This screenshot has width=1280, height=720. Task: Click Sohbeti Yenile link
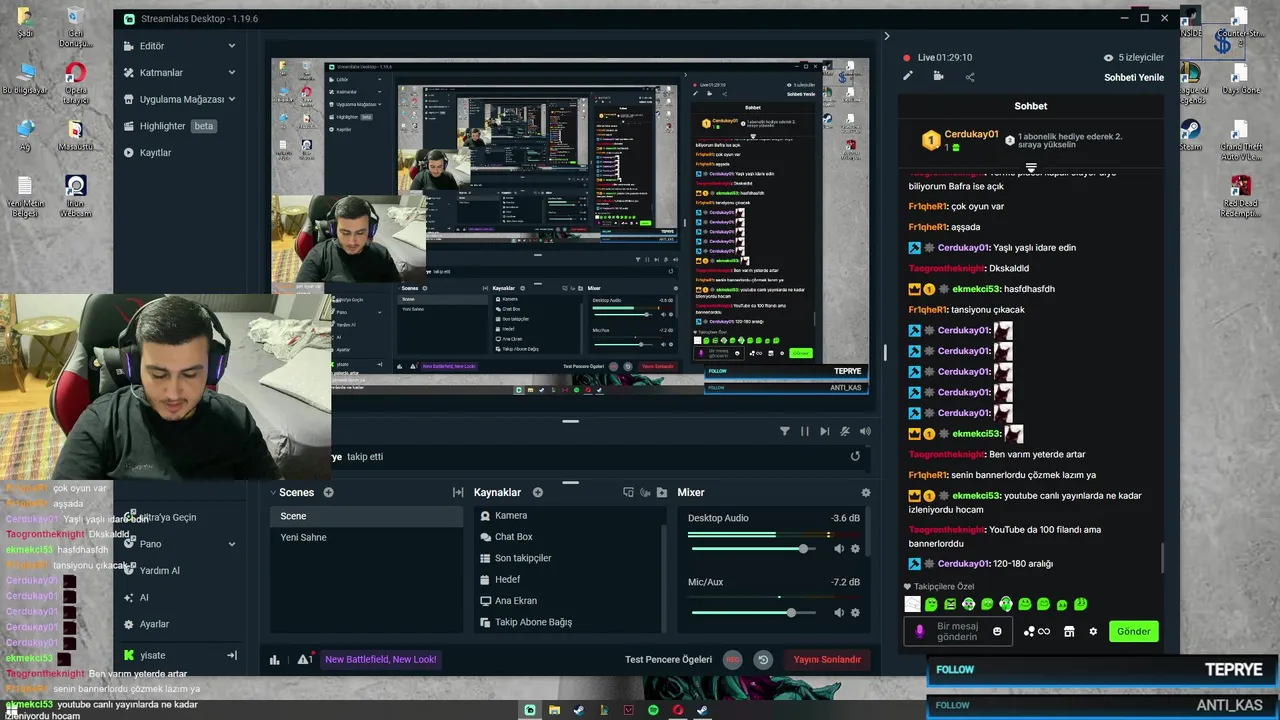[x=1134, y=77]
